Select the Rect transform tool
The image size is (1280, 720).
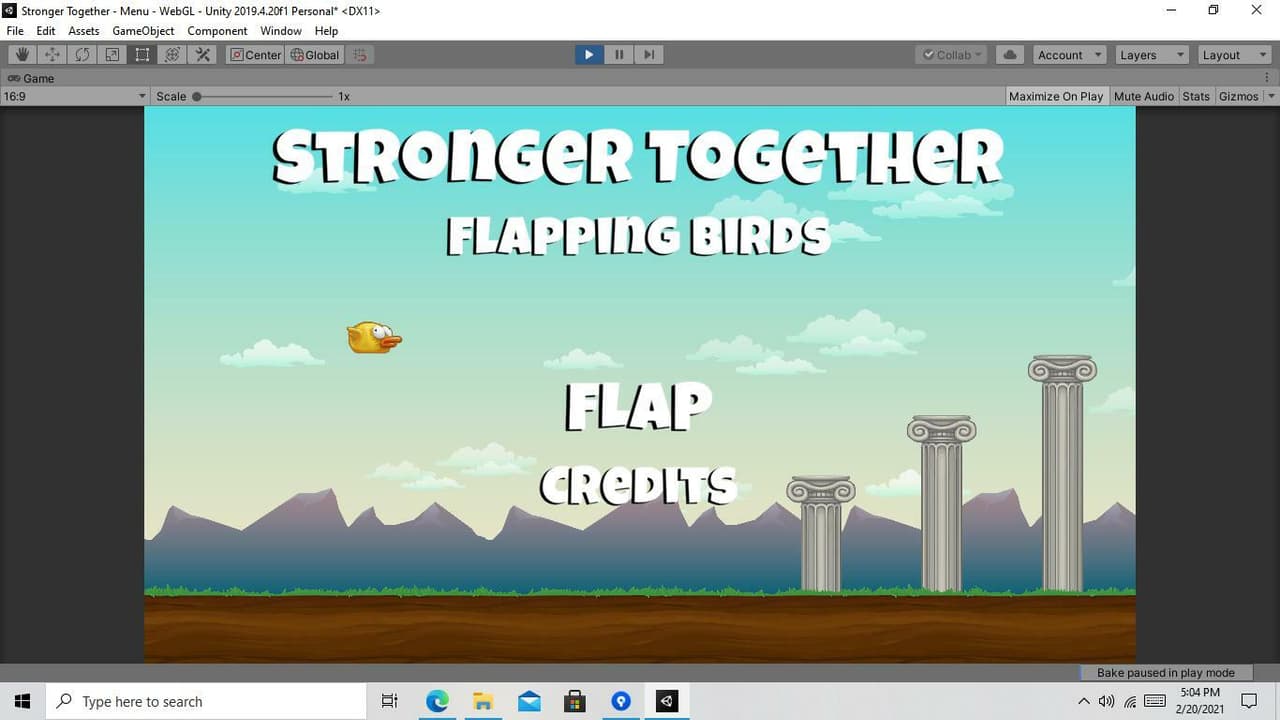tap(142, 55)
